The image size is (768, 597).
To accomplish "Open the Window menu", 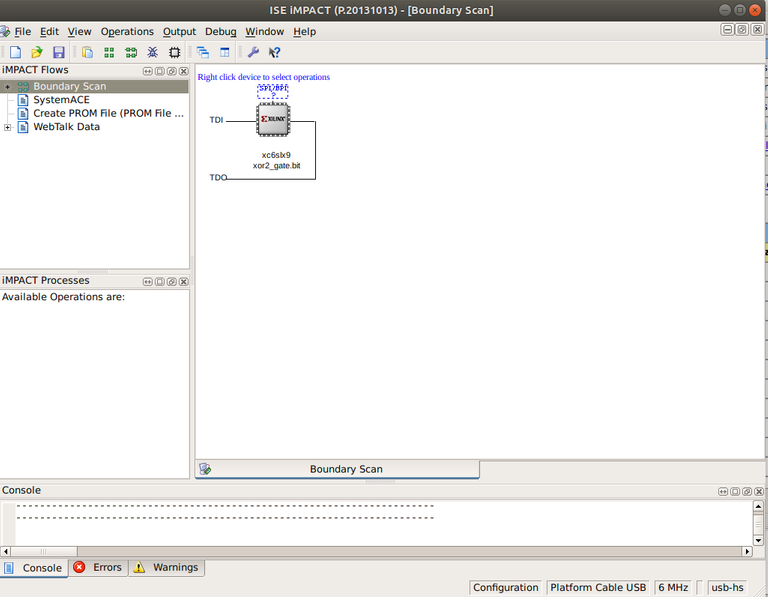I will [264, 32].
